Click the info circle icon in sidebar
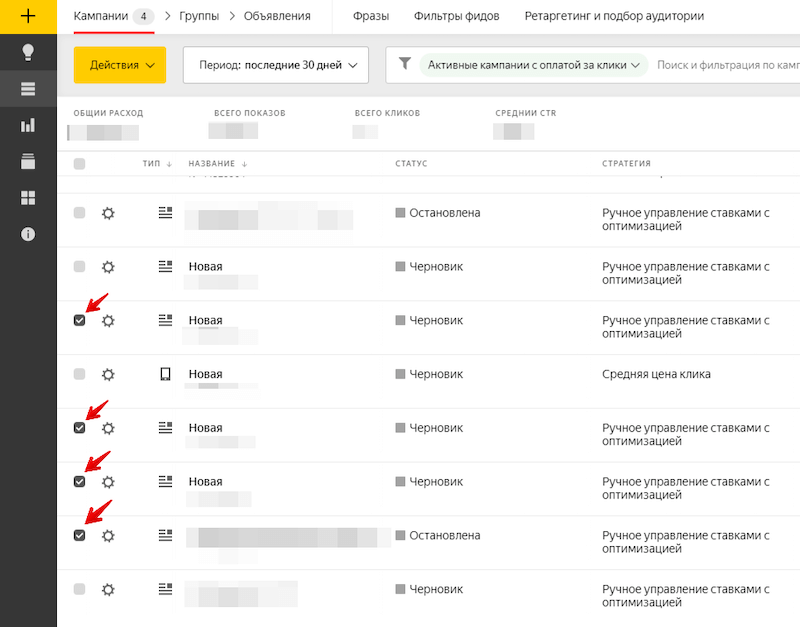 [x=28, y=233]
